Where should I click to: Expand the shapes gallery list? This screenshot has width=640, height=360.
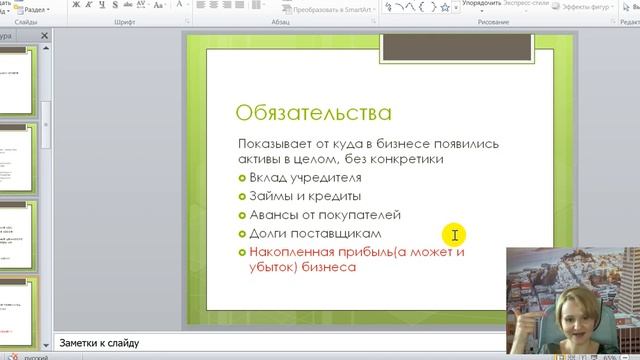click(x=456, y=7)
